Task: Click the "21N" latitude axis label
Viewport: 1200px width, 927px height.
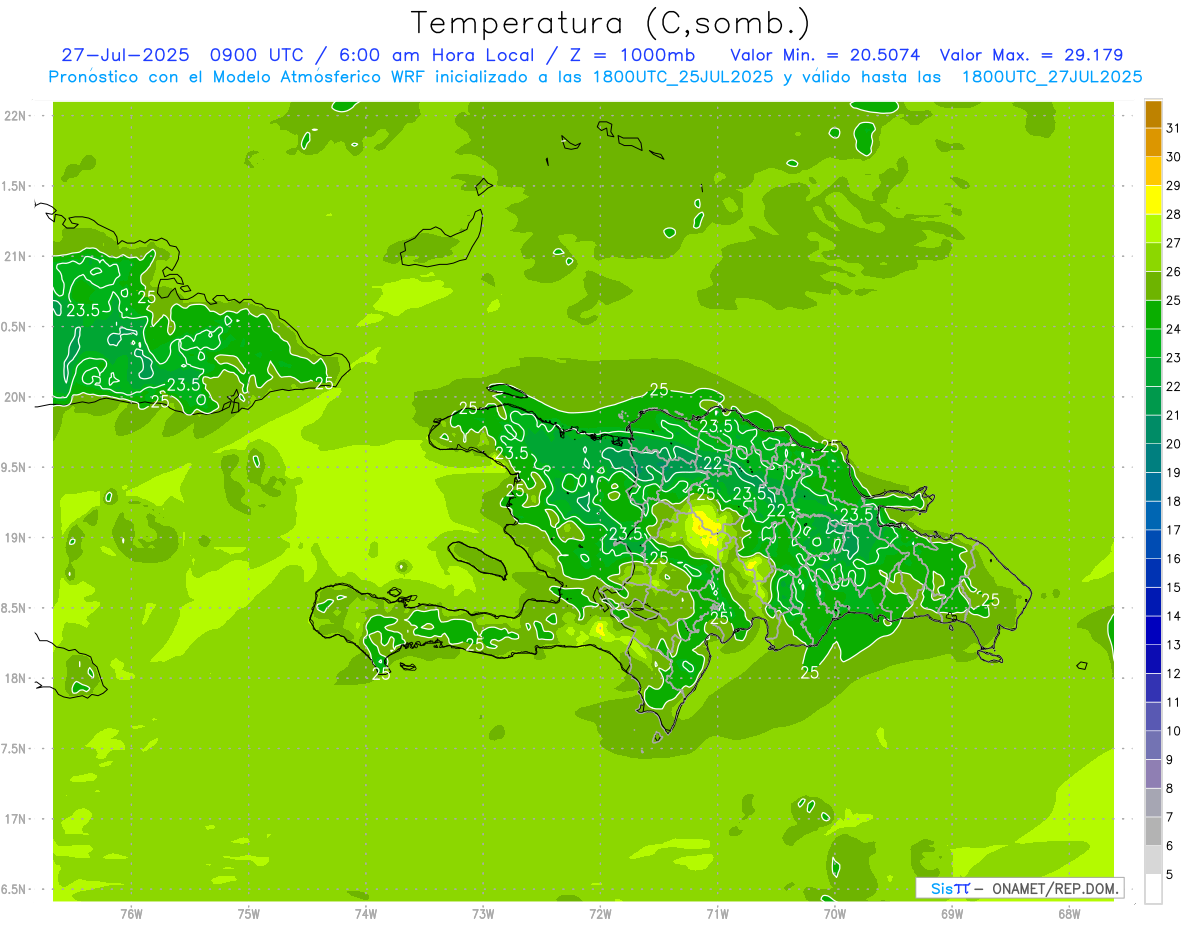Action: [15, 256]
